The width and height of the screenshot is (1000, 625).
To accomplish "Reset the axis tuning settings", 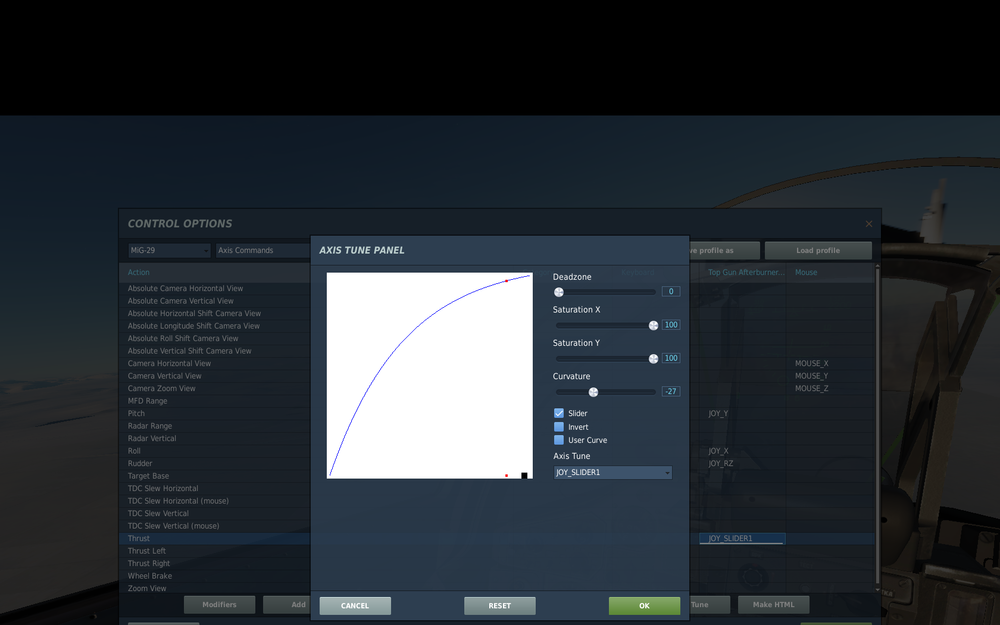I will click(499, 605).
